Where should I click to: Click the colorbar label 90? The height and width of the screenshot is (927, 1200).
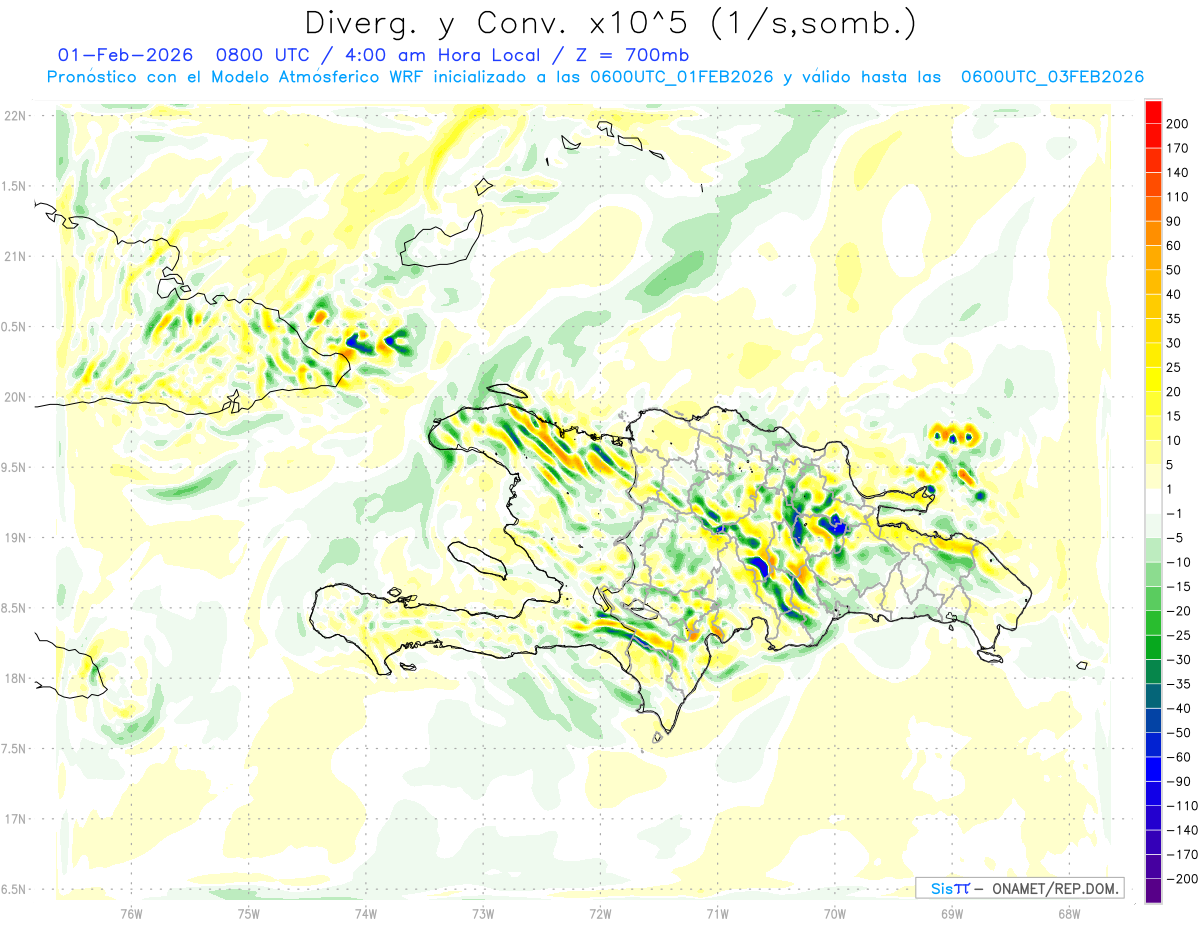1174,221
